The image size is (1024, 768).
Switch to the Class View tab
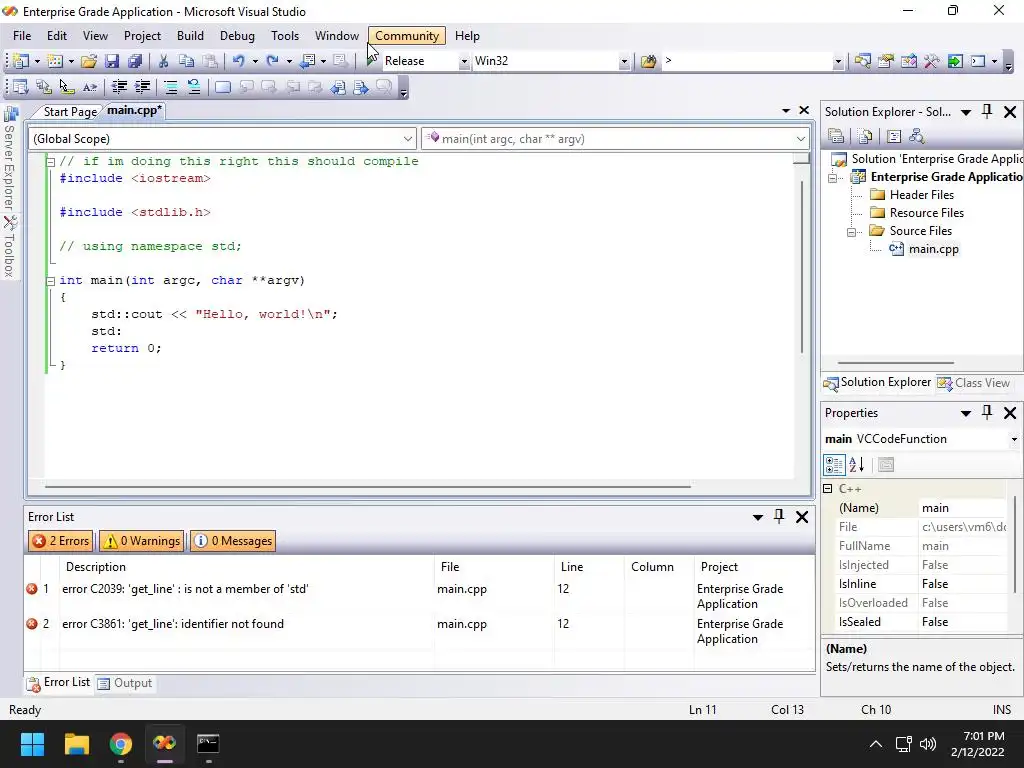pos(974,383)
